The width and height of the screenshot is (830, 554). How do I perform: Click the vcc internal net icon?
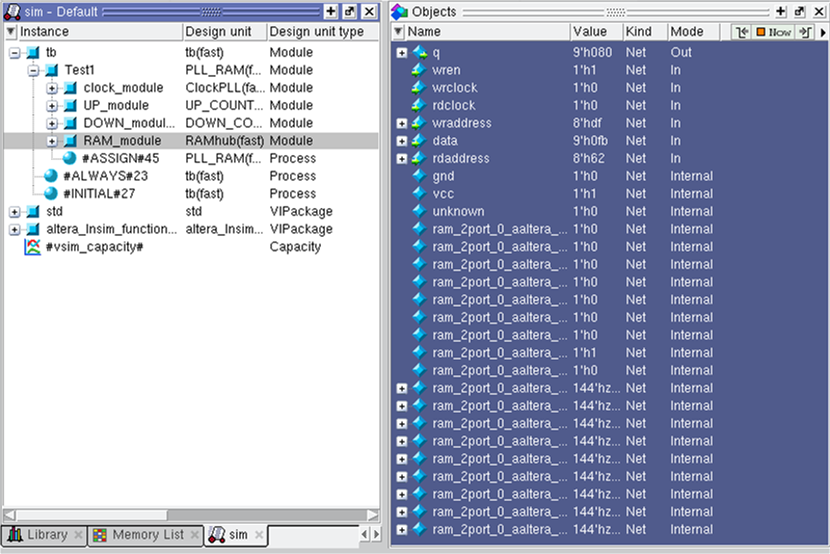click(x=419, y=194)
